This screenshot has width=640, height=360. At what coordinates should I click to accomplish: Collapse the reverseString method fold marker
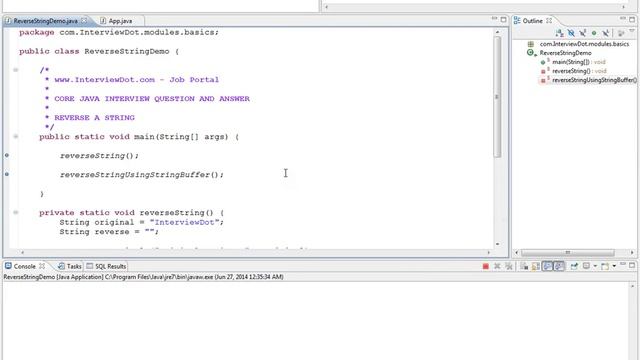[16, 212]
